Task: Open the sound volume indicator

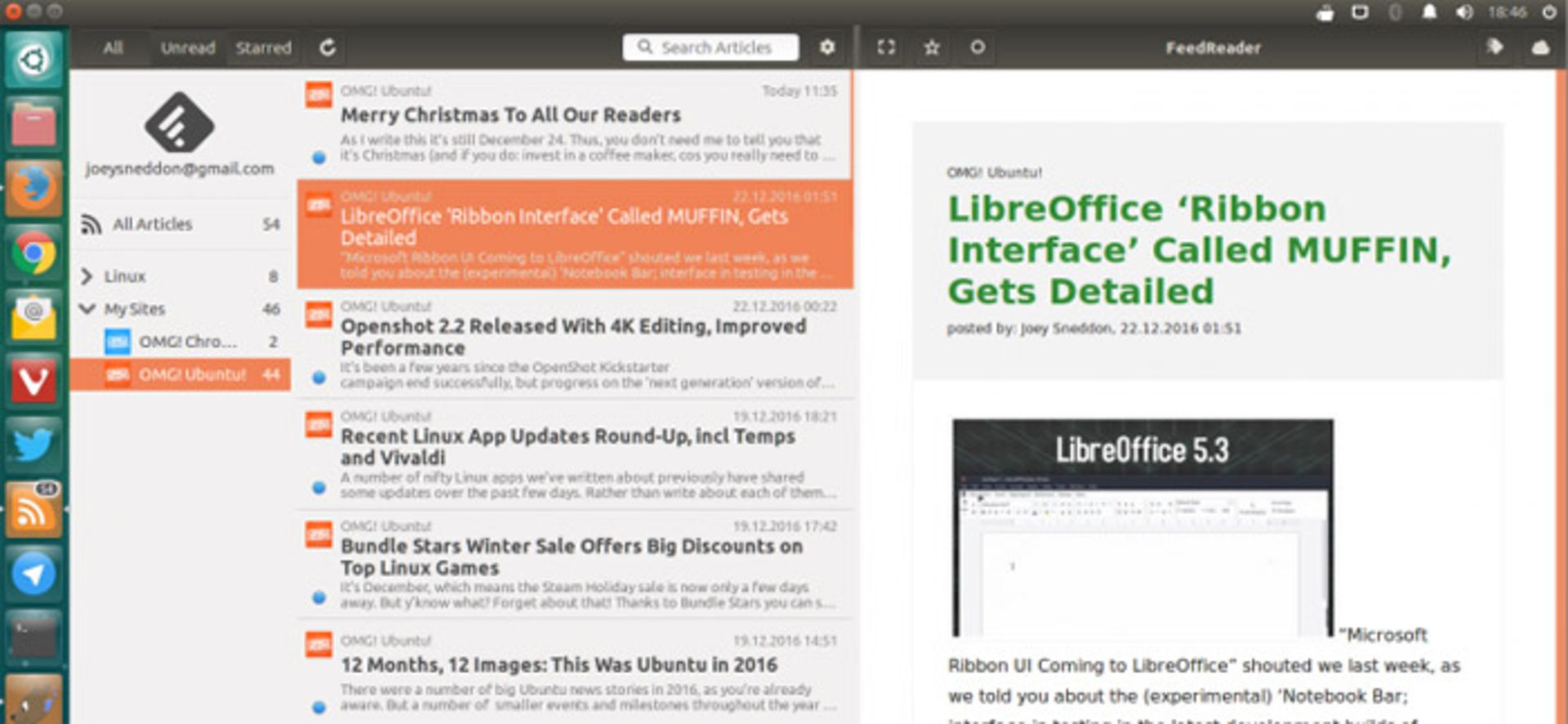Action: click(1464, 12)
